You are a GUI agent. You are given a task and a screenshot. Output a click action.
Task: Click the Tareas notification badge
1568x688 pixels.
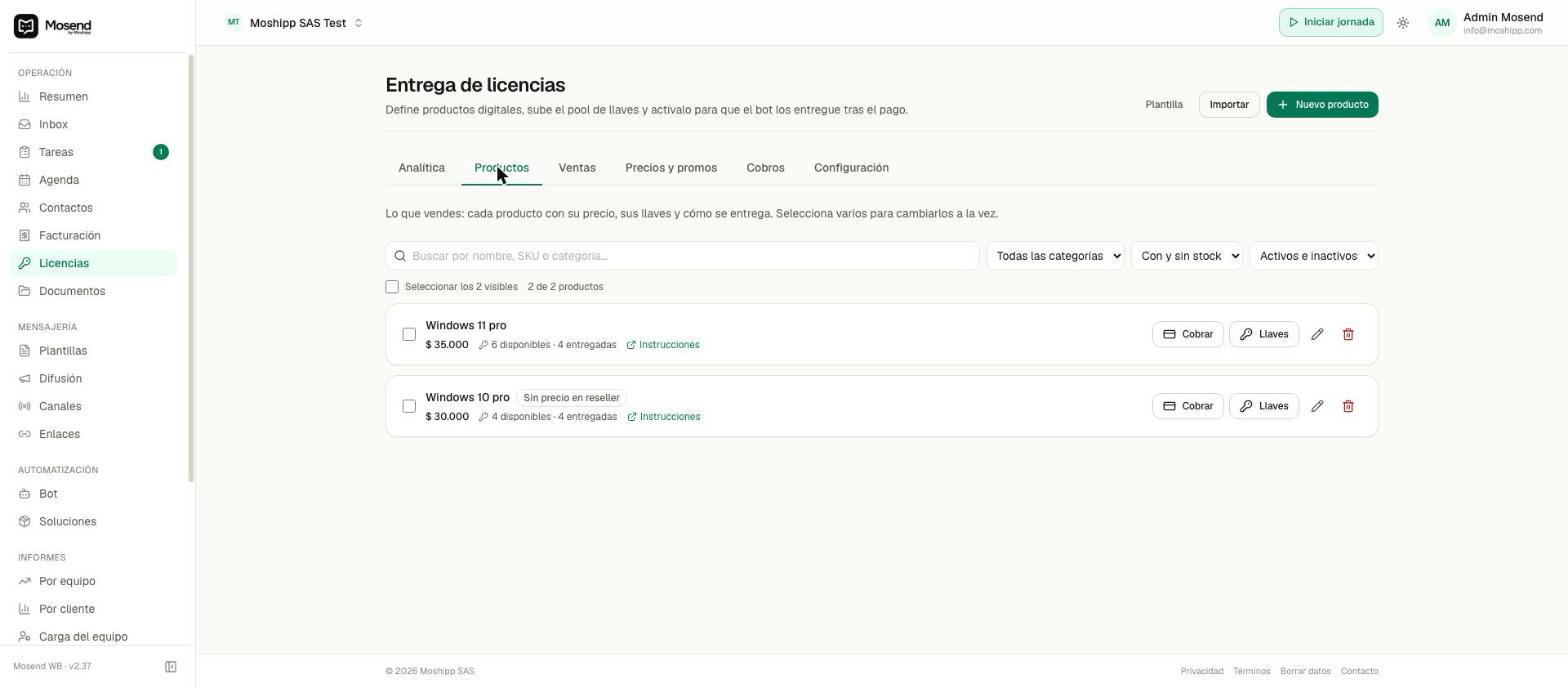[x=161, y=152]
